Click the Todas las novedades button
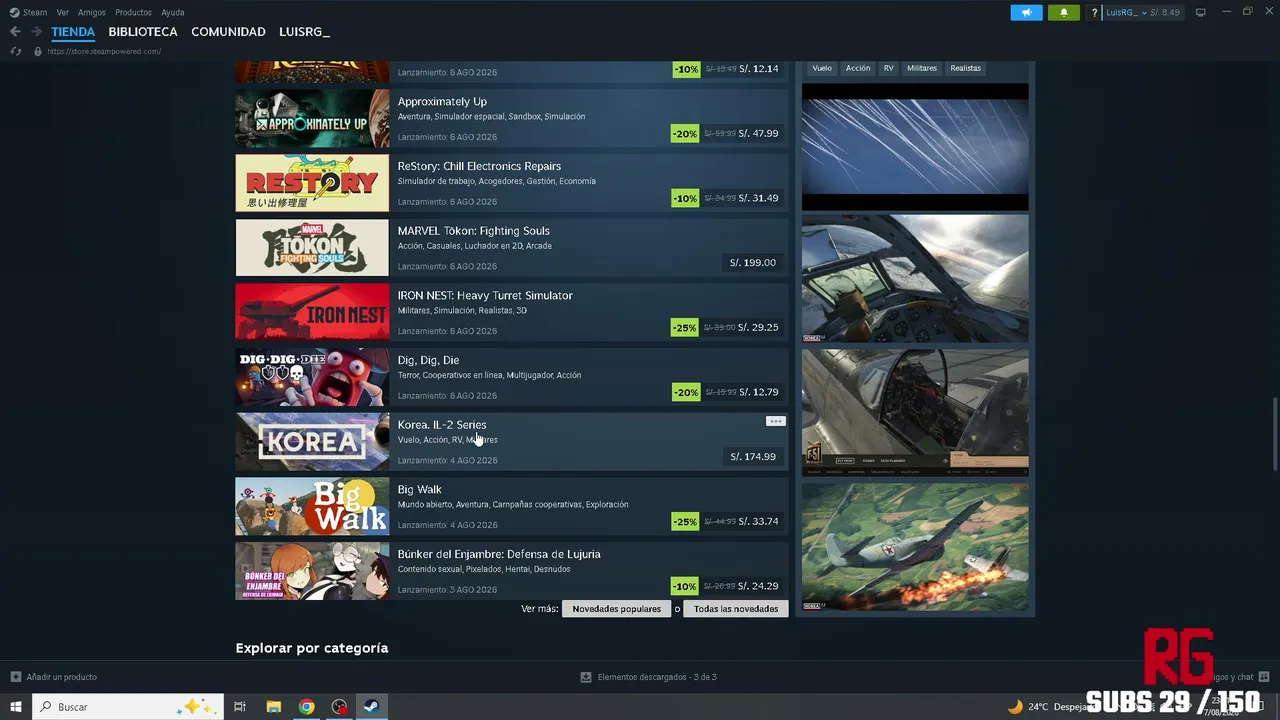1280x720 pixels. (736, 609)
